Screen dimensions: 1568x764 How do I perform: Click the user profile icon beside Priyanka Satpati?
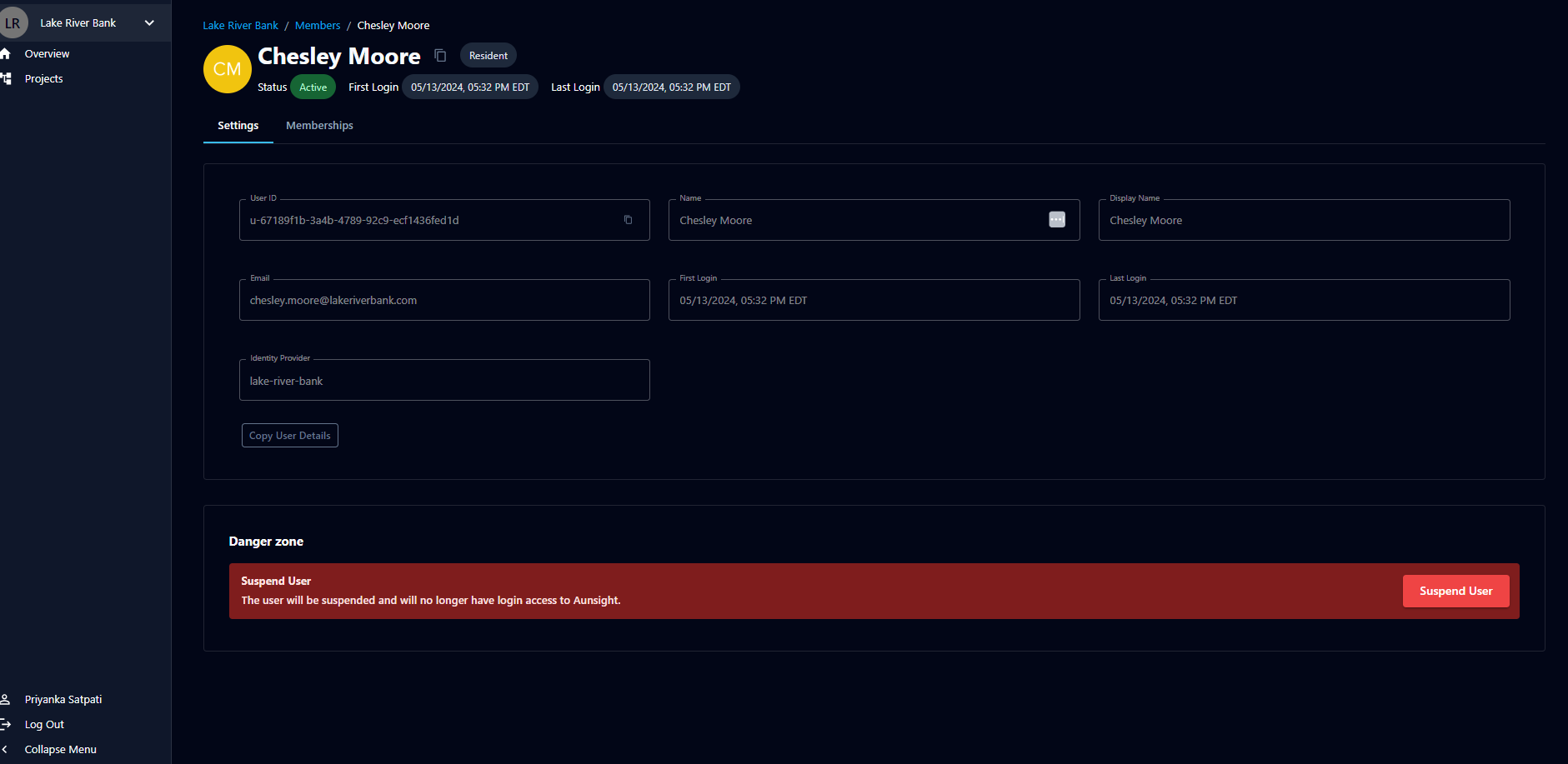5,700
